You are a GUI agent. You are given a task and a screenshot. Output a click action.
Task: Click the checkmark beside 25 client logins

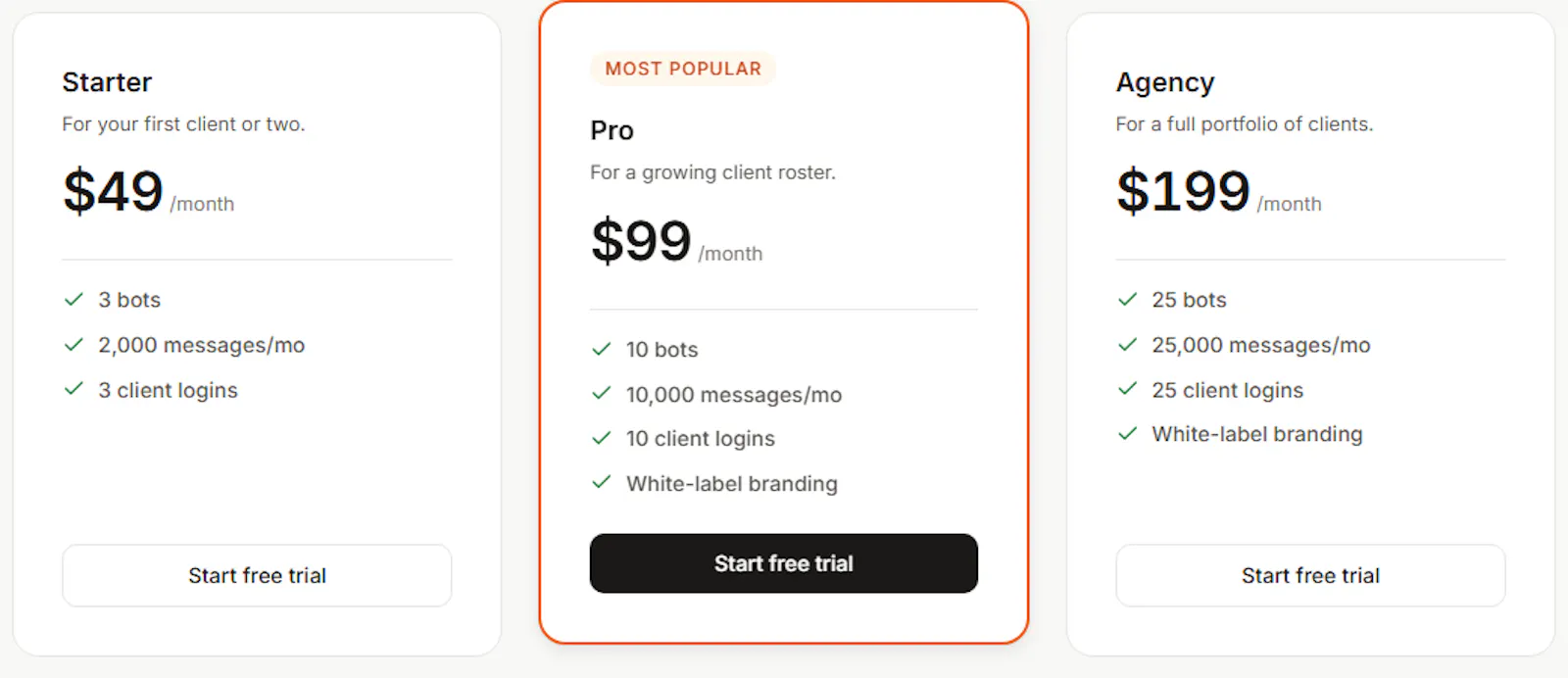coord(1128,389)
